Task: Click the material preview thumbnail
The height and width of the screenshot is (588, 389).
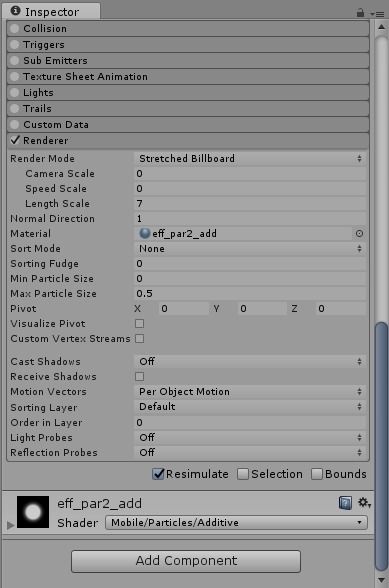Action: pos(33,512)
